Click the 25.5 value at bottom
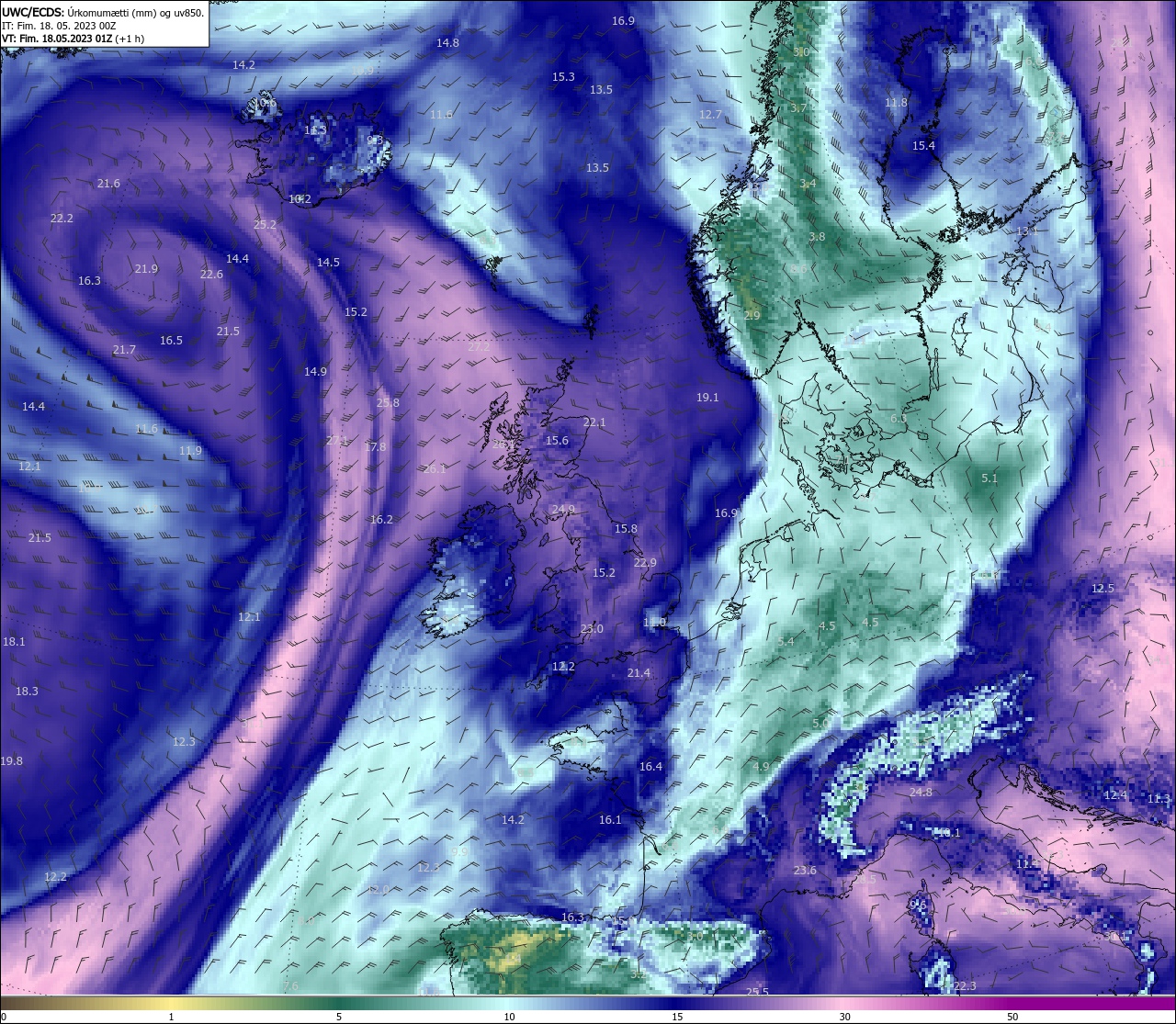 757,992
